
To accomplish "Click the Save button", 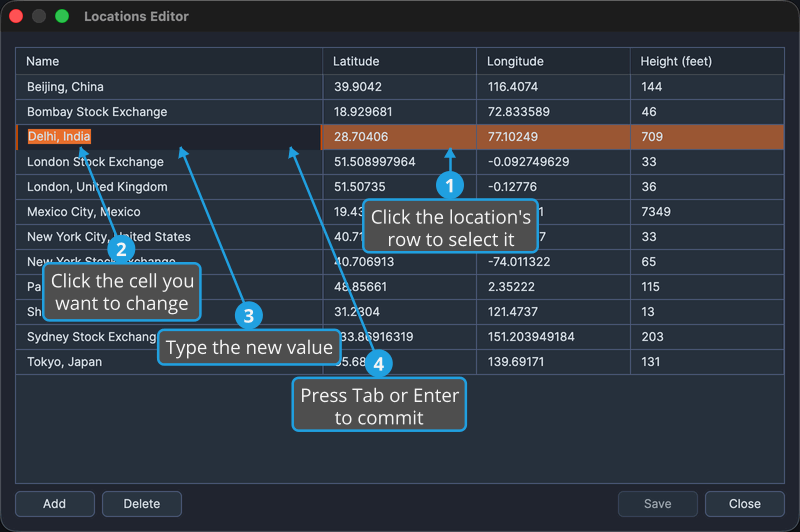I will [658, 504].
